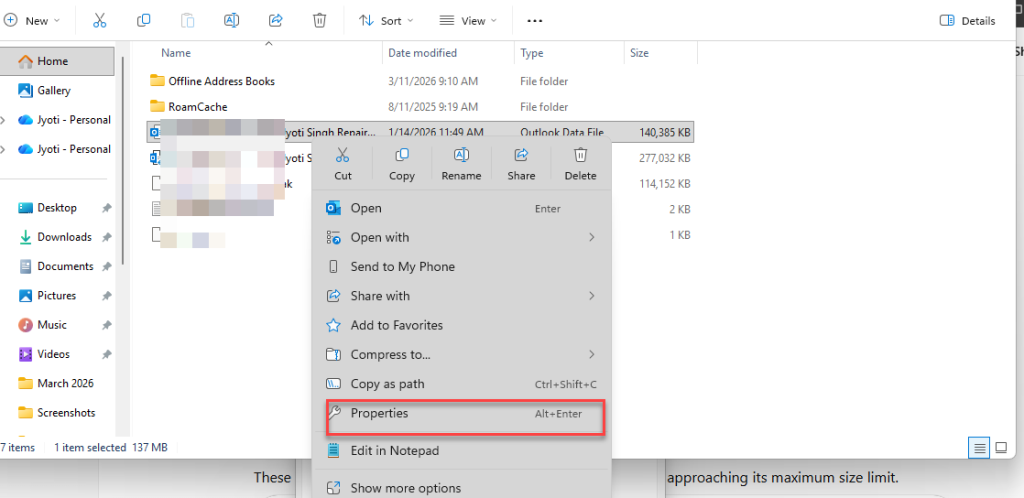This screenshot has width=1024, height=498.
Task: Expand the Compress to submenu
Action: 462,354
